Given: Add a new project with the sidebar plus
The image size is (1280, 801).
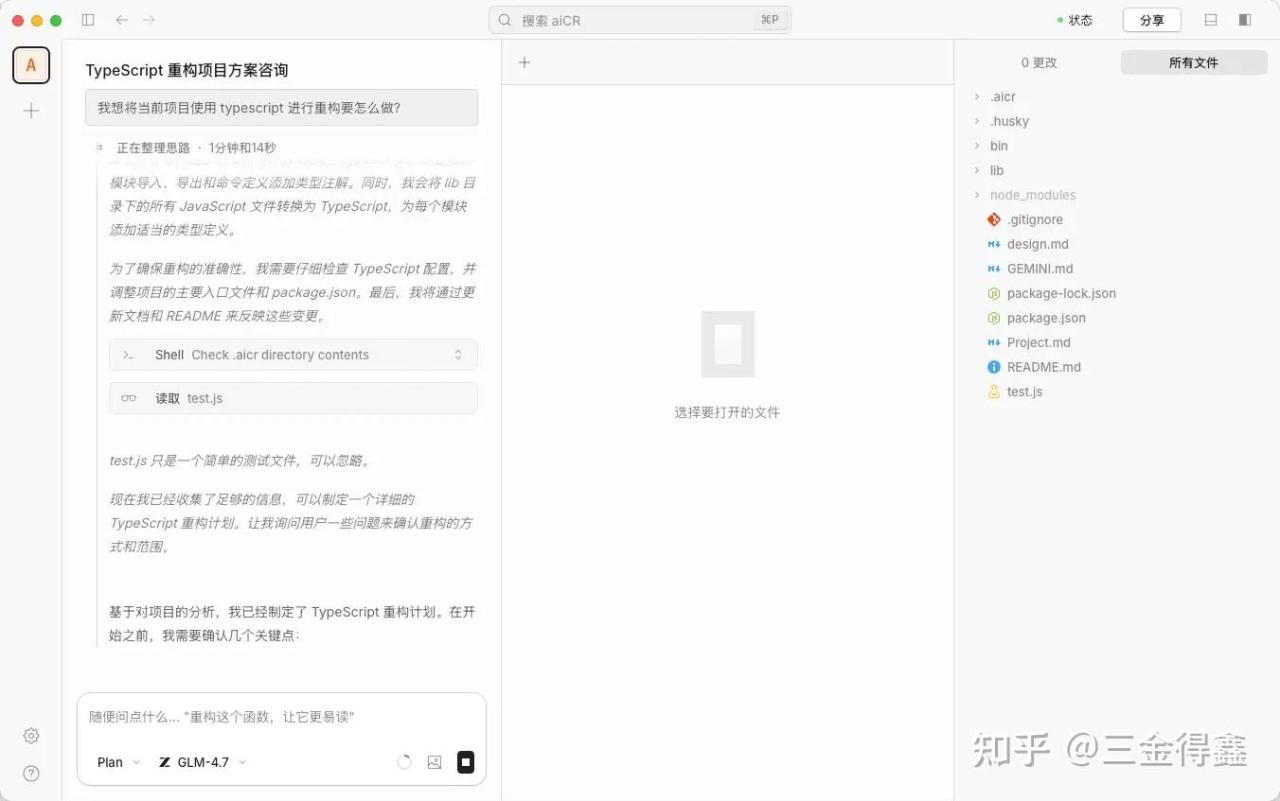Looking at the screenshot, I should click(x=31, y=111).
